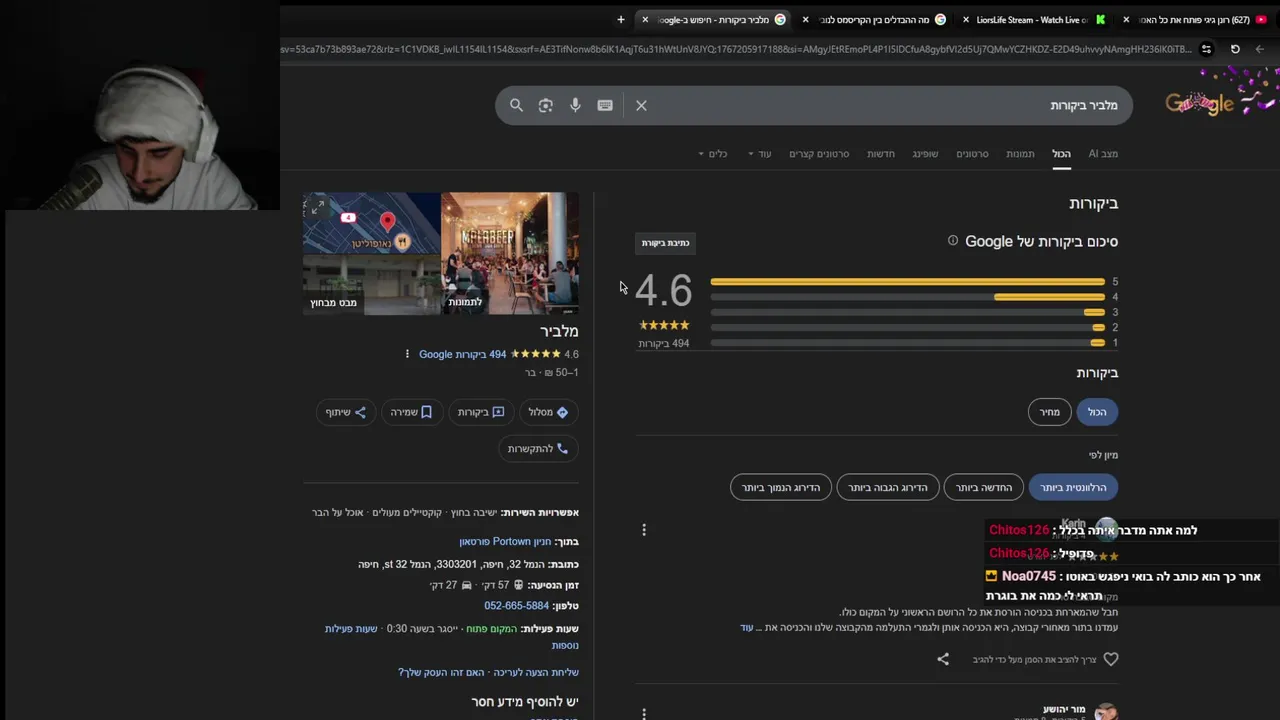Click the 5-star rating bar
Image resolution: width=1280 pixels, height=720 pixels.
coord(908,282)
